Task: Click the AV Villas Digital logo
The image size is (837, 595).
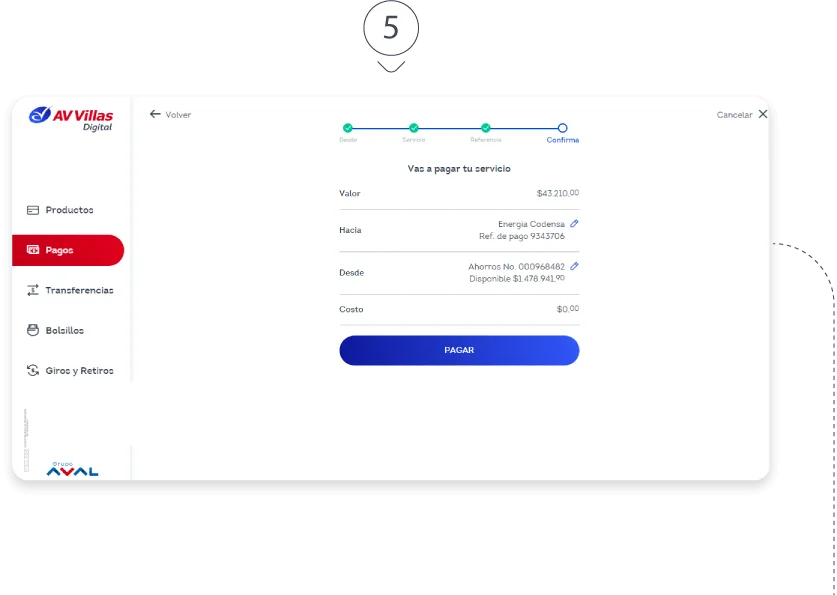Action: (x=71, y=118)
